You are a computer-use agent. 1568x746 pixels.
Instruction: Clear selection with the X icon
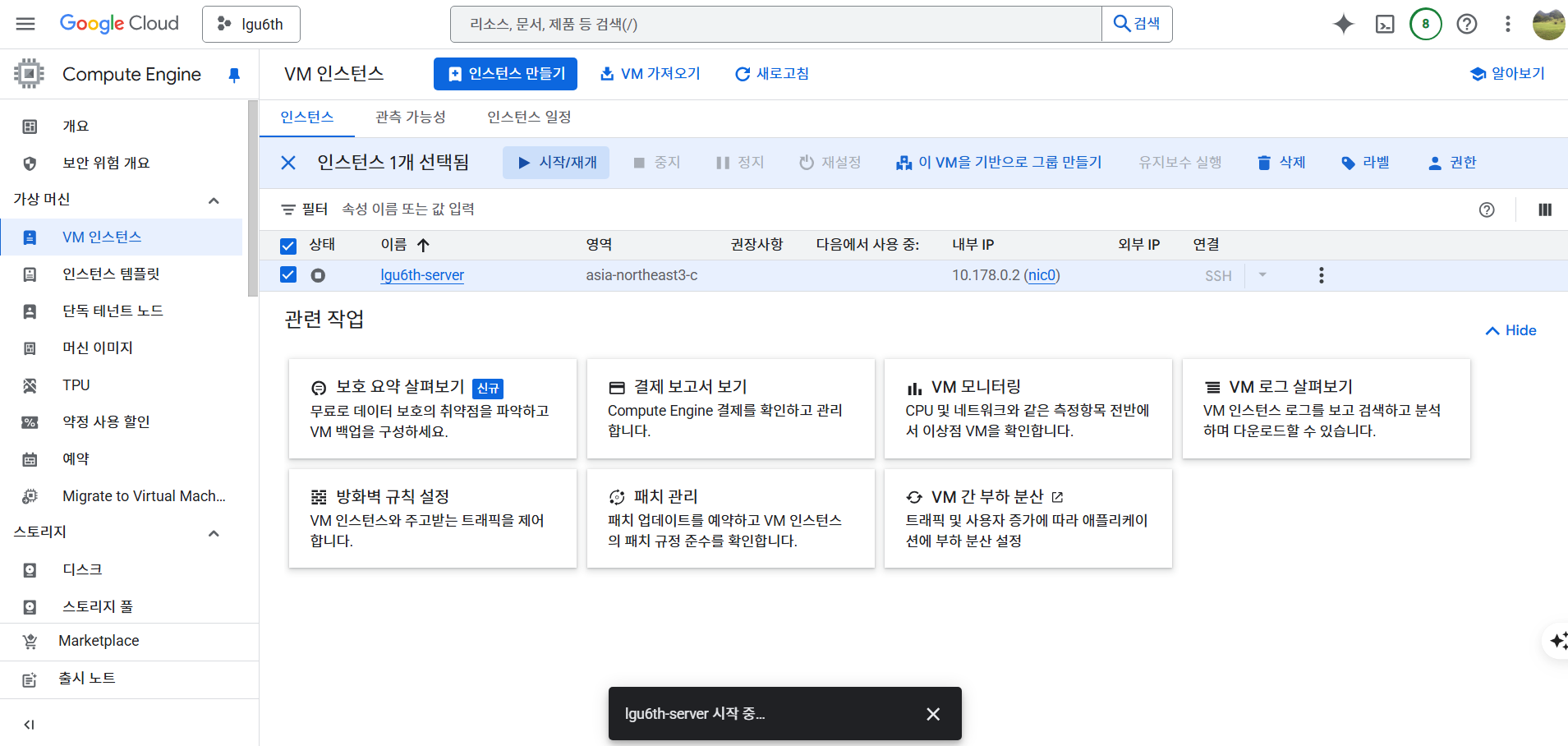pos(288,163)
